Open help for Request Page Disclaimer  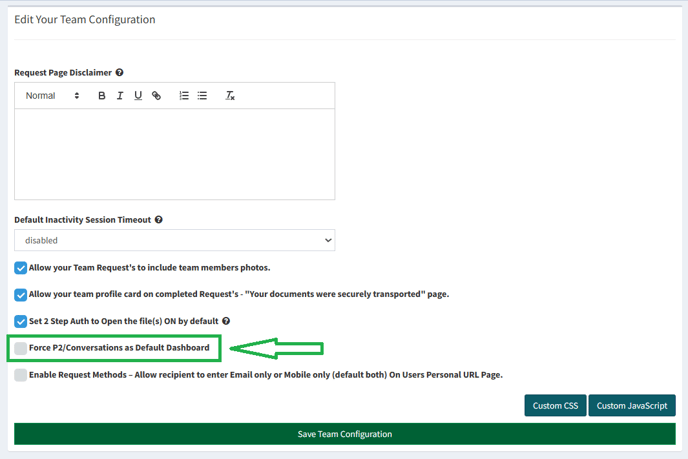coord(120,73)
